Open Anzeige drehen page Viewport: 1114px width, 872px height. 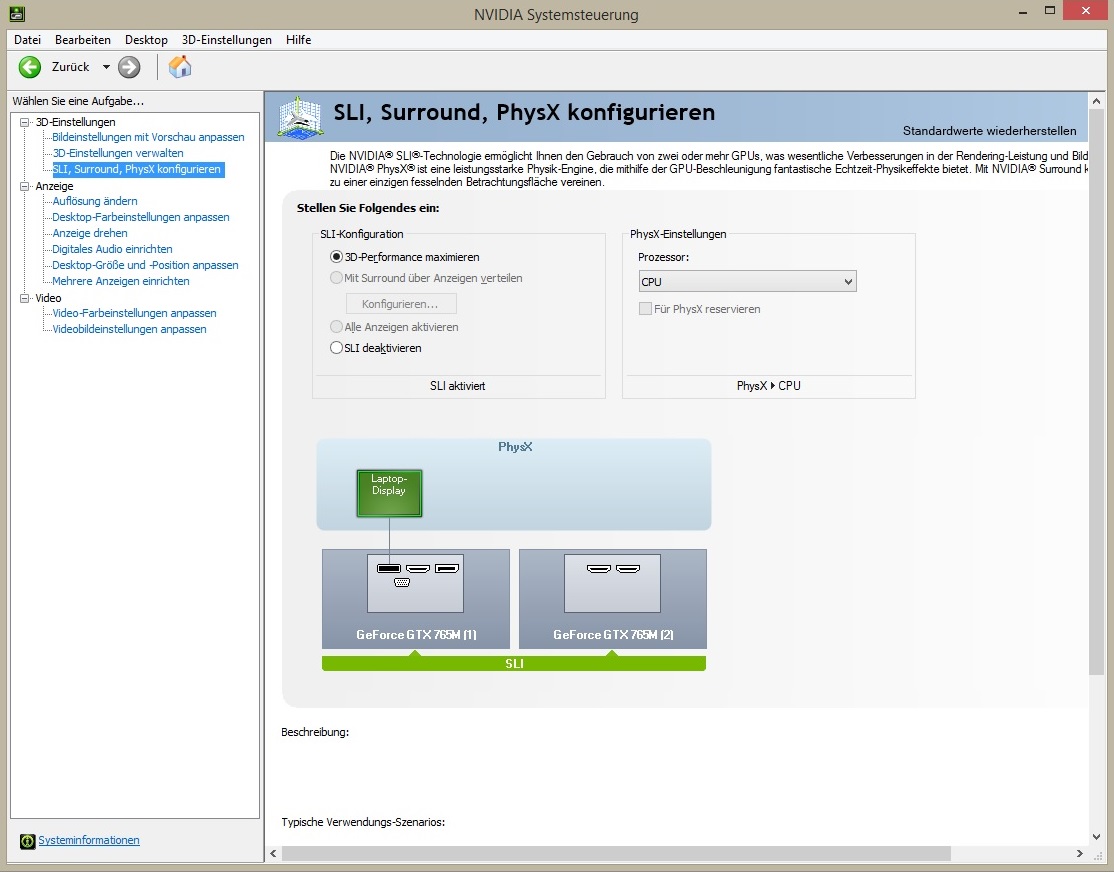click(x=90, y=233)
